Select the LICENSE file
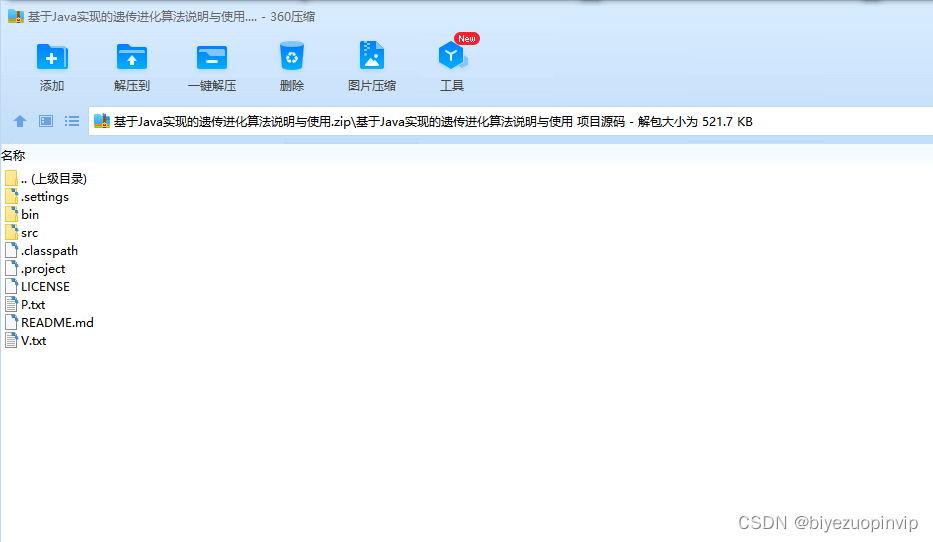The image size is (933, 542). click(x=37, y=286)
